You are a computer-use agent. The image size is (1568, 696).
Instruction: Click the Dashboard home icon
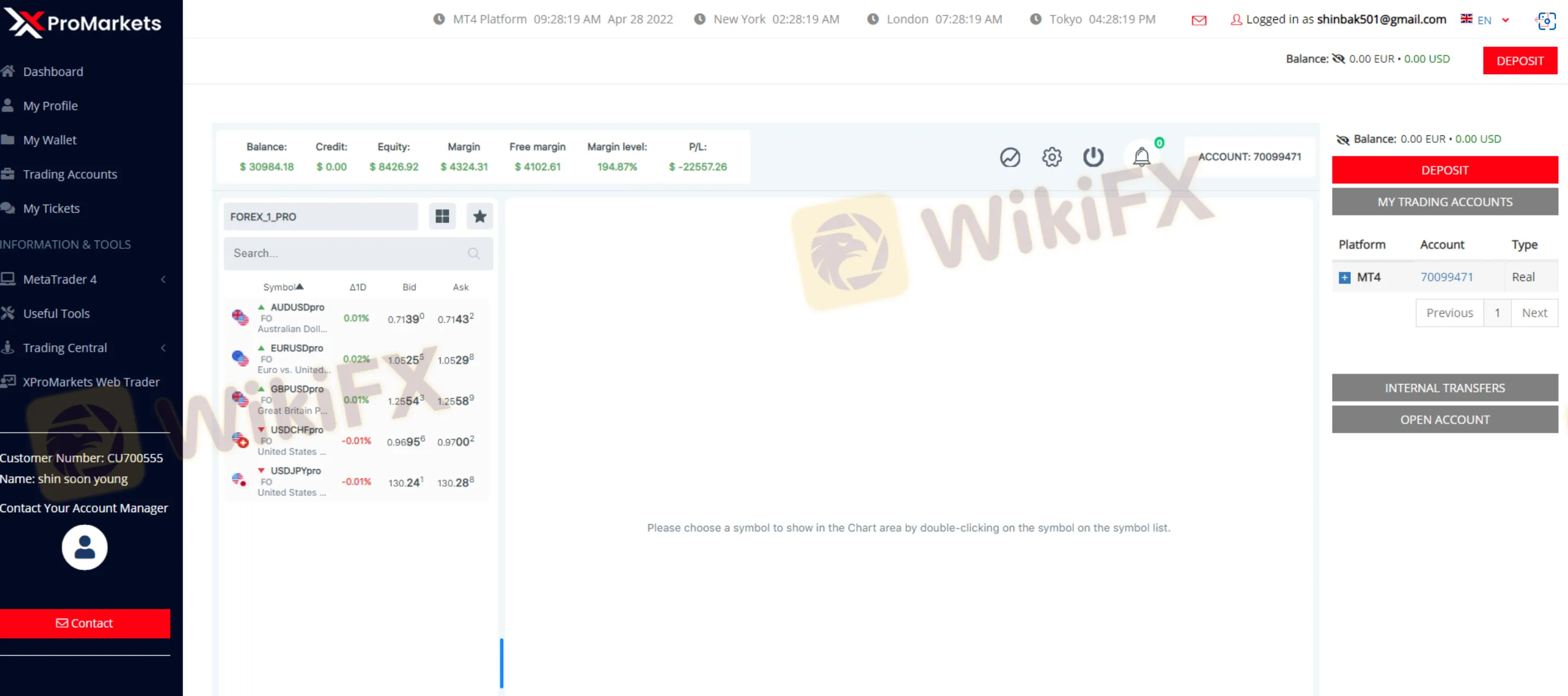click(7, 70)
